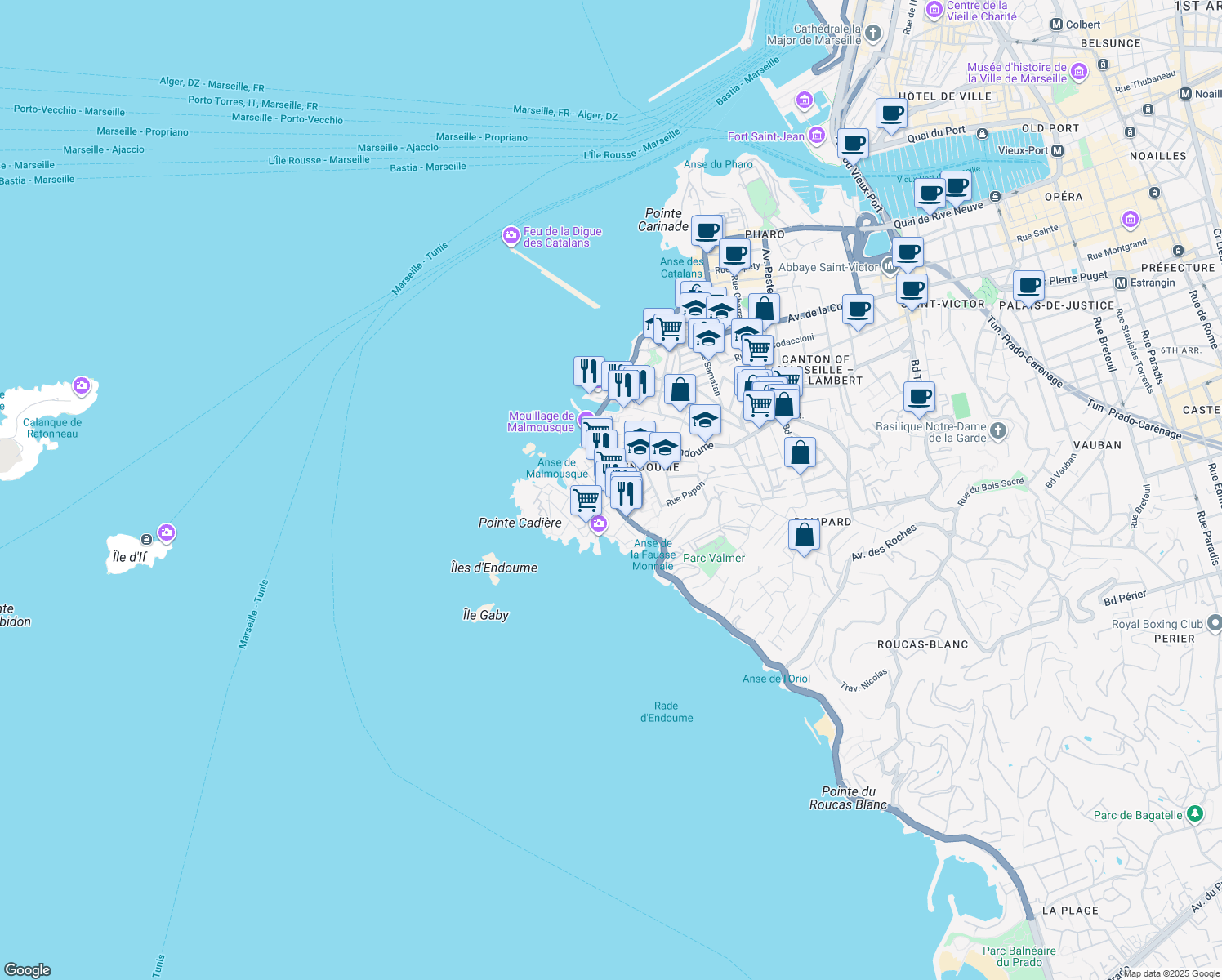Click the café marker left of Pierre Puget
The image size is (1222, 980).
coord(1029,287)
